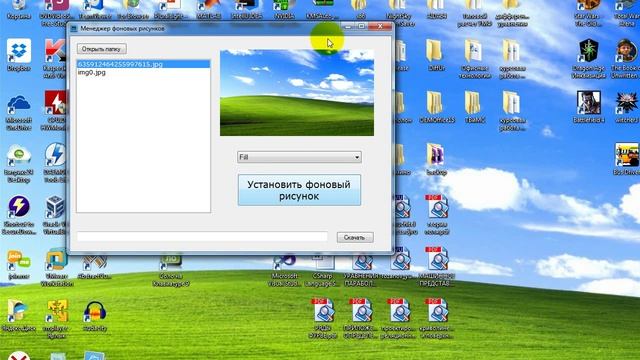Open the Корзина recycle bin icon
640x360 pixels.
(19, 10)
